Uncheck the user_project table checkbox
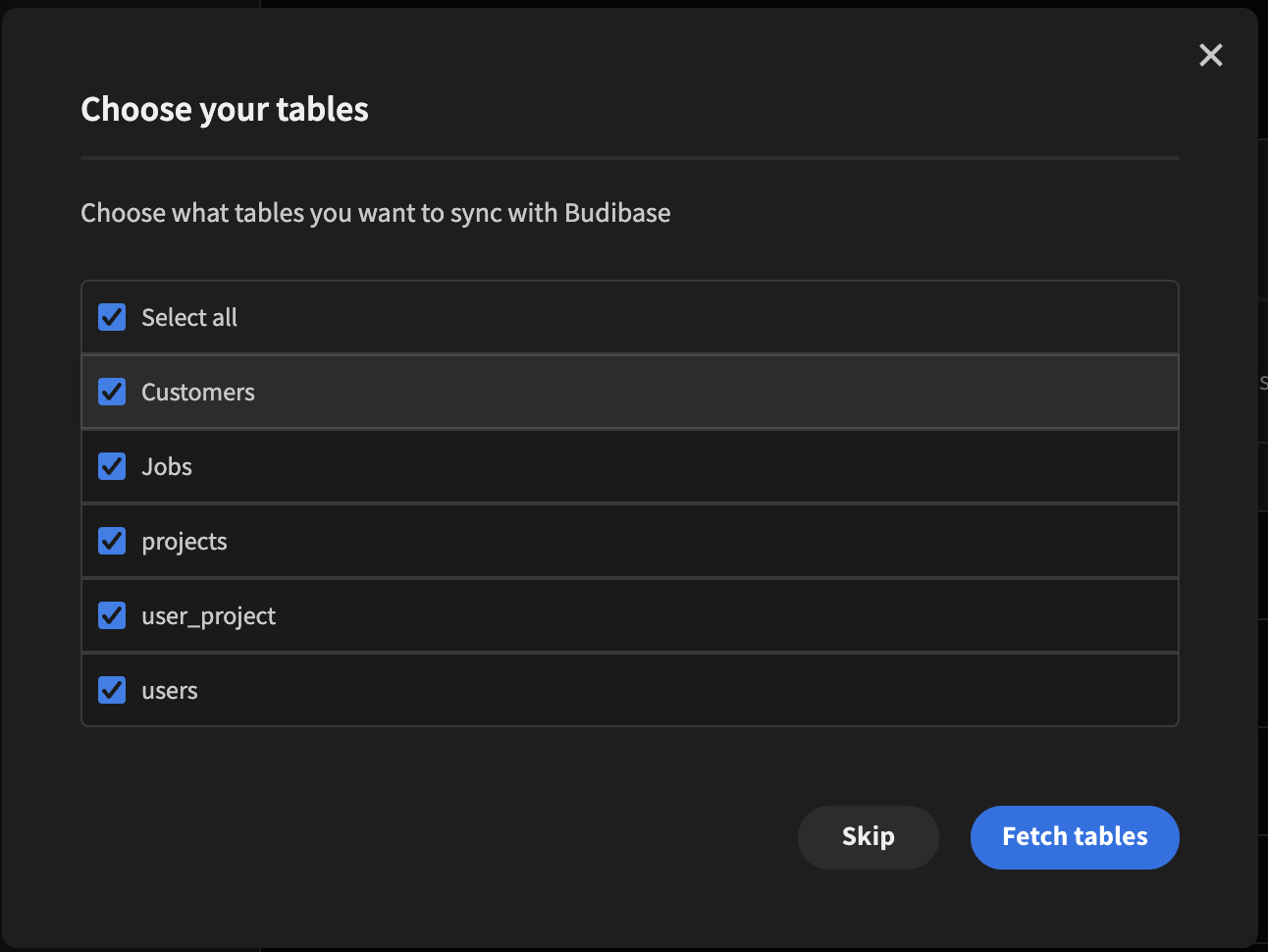This screenshot has width=1268, height=952. tap(111, 615)
